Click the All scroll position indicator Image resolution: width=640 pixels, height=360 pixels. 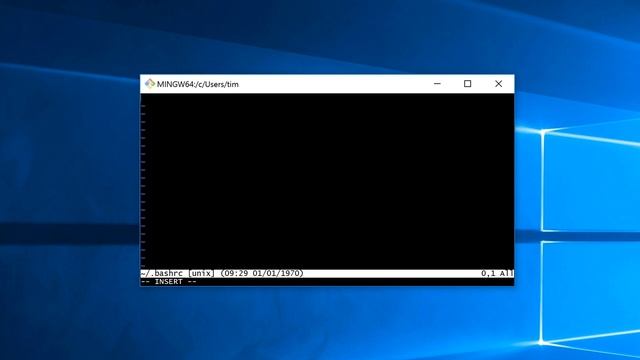click(506, 273)
